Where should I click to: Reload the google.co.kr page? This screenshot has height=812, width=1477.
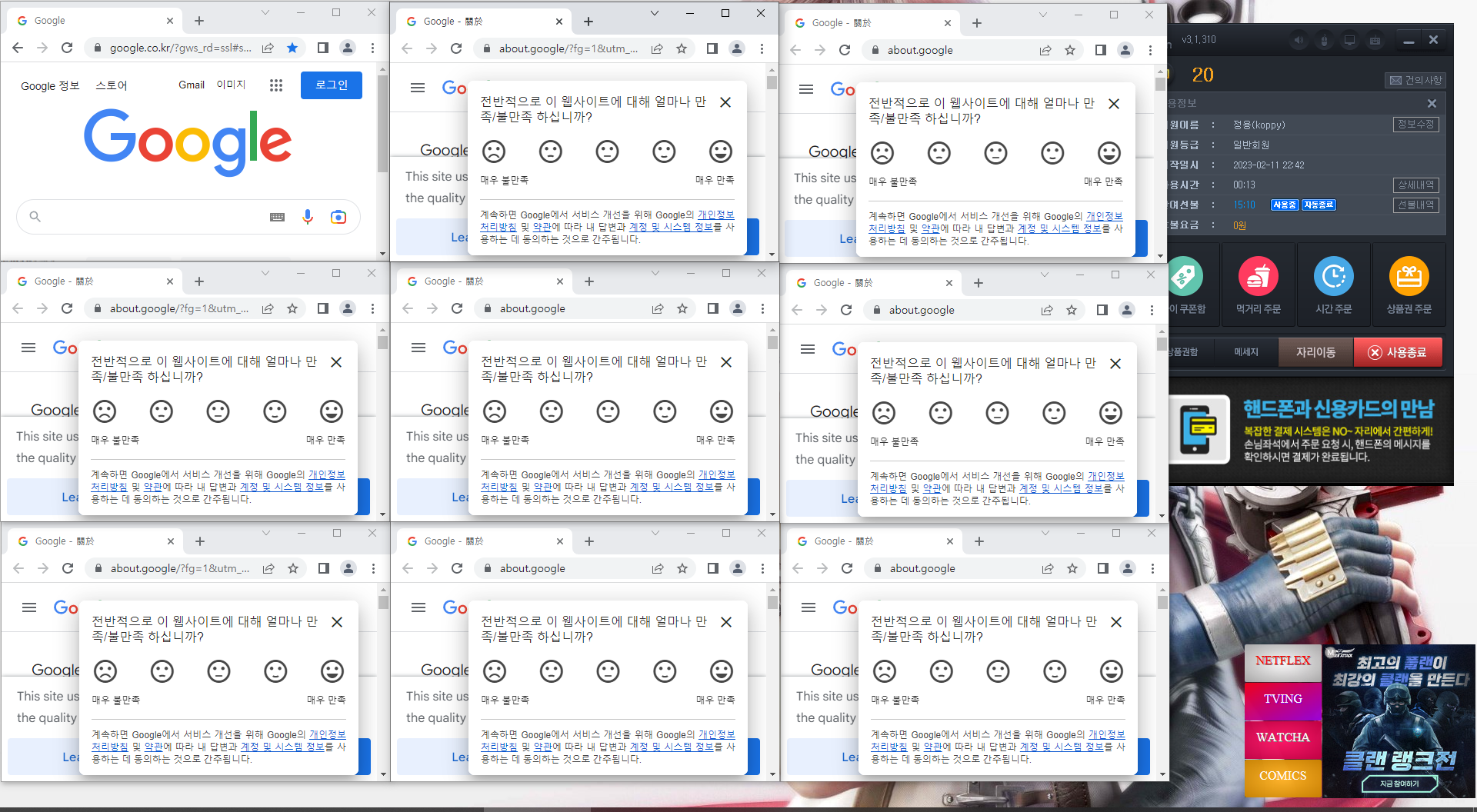click(67, 48)
